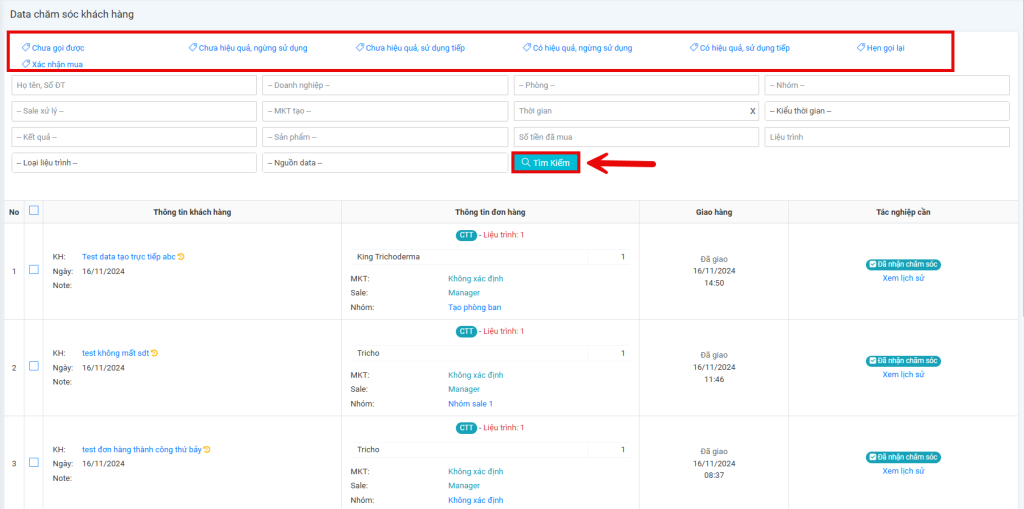Click the X icon in Thời gian field

click(x=752, y=111)
